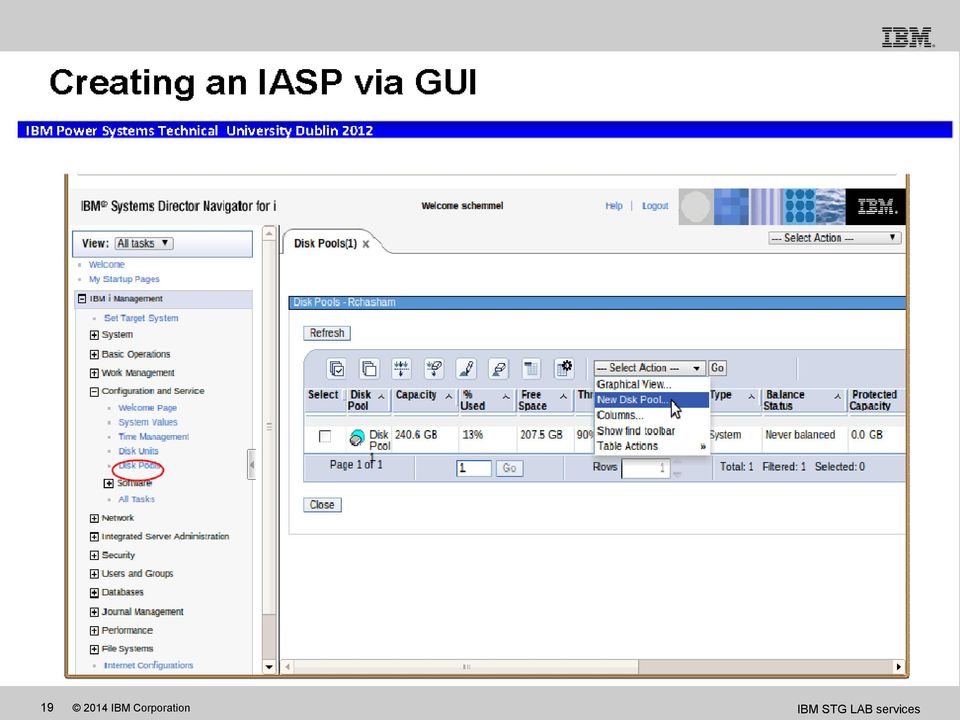Image resolution: width=960 pixels, height=720 pixels.
Task: Click Go next to page number field
Action: 509,468
